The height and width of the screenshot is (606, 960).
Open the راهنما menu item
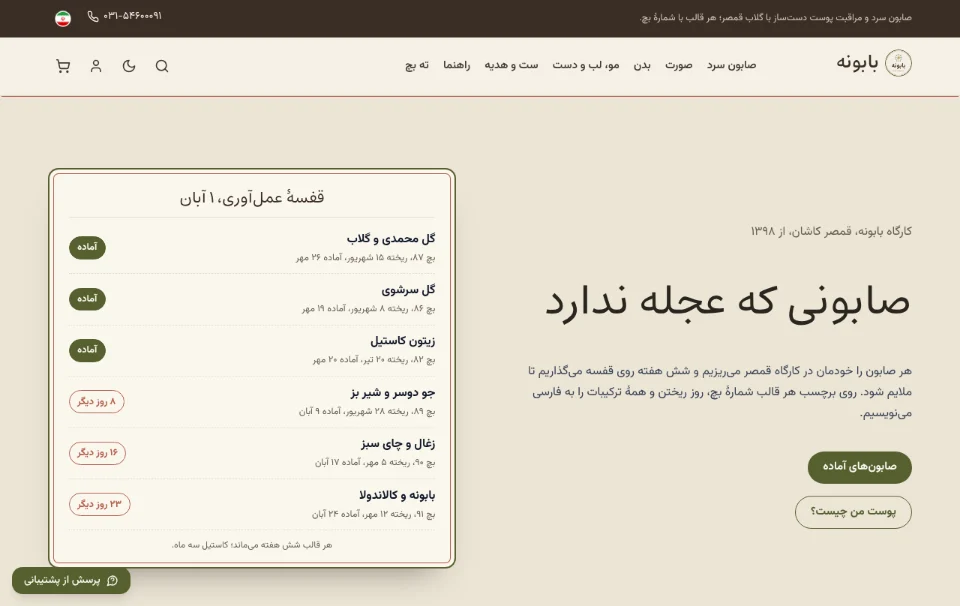click(457, 65)
